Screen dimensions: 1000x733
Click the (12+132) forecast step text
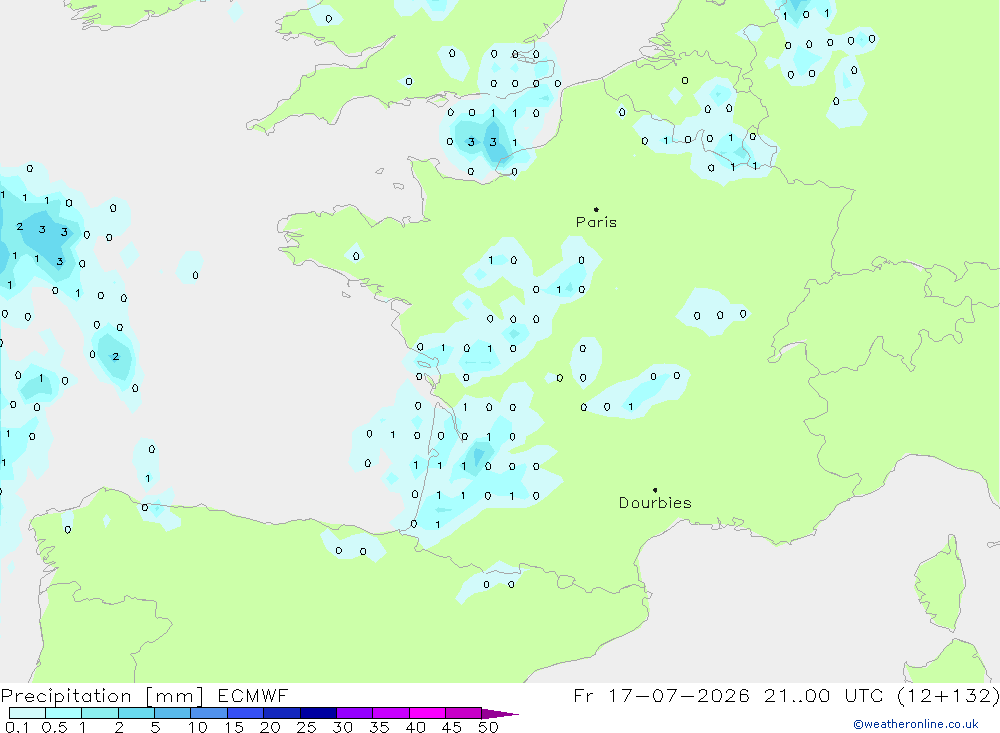[948, 695]
